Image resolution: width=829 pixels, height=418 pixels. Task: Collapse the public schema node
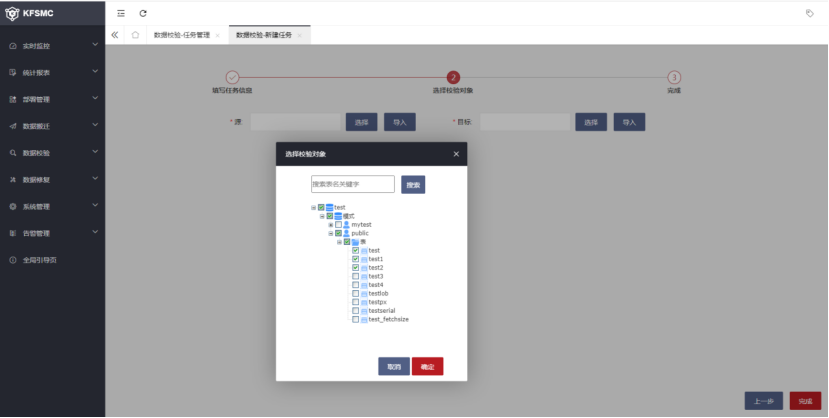coord(331,233)
